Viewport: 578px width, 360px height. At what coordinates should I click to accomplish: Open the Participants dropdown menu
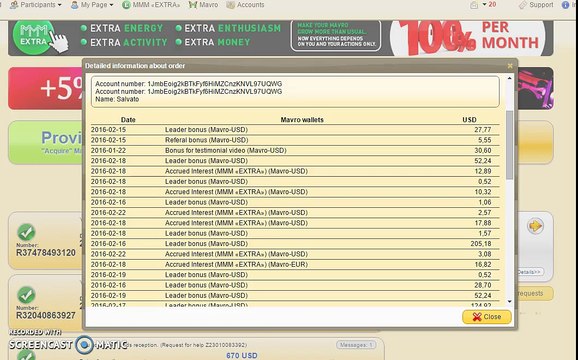[x=36, y=5]
